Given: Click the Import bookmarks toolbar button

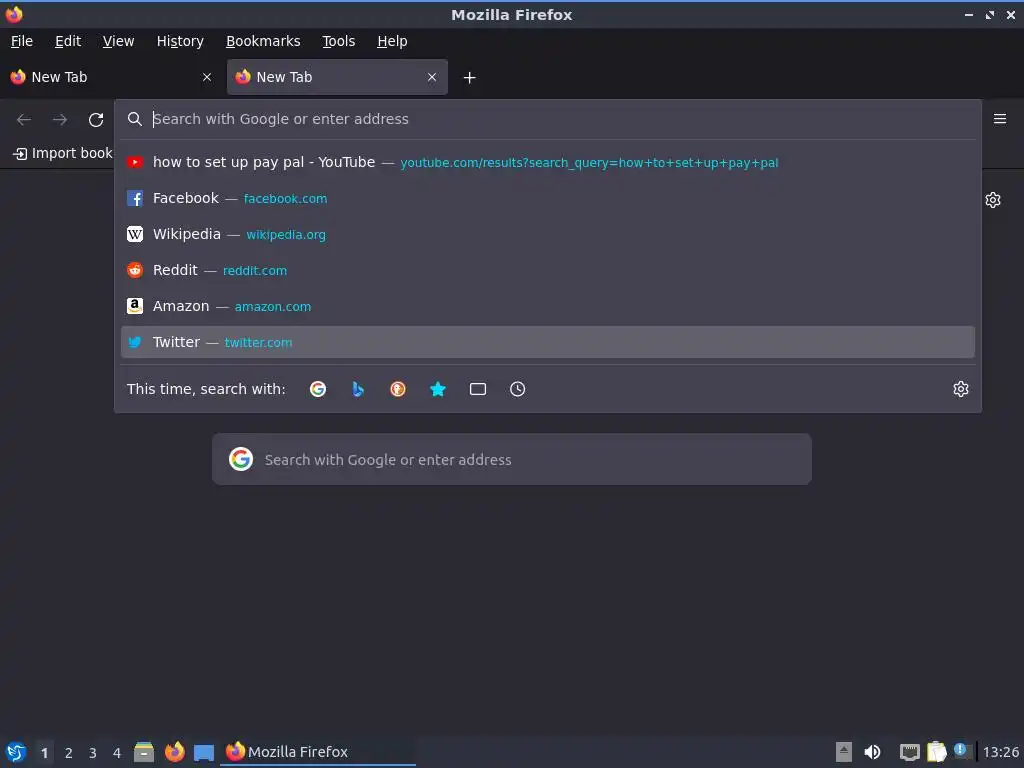Looking at the screenshot, I should [63, 153].
